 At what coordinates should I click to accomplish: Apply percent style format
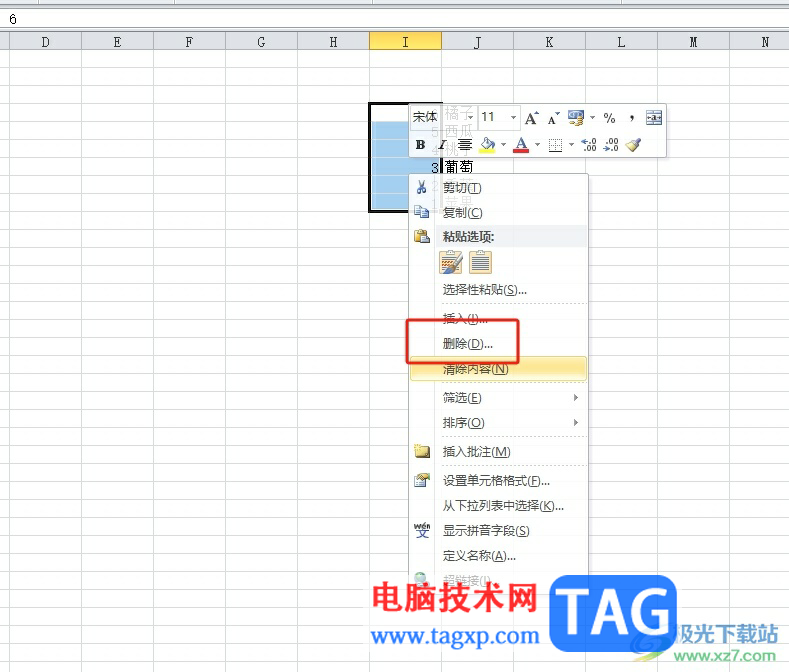pos(609,118)
